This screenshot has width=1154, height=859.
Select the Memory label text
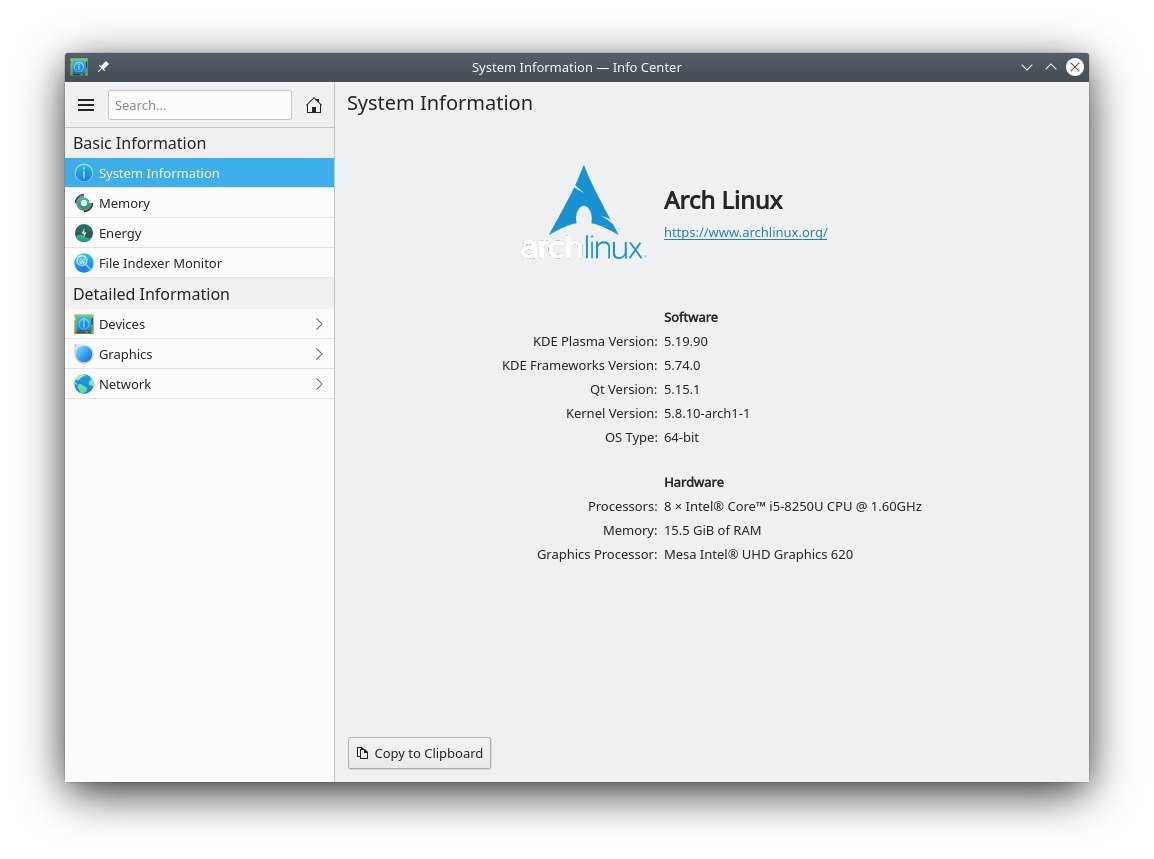pyautogui.click(x=124, y=203)
